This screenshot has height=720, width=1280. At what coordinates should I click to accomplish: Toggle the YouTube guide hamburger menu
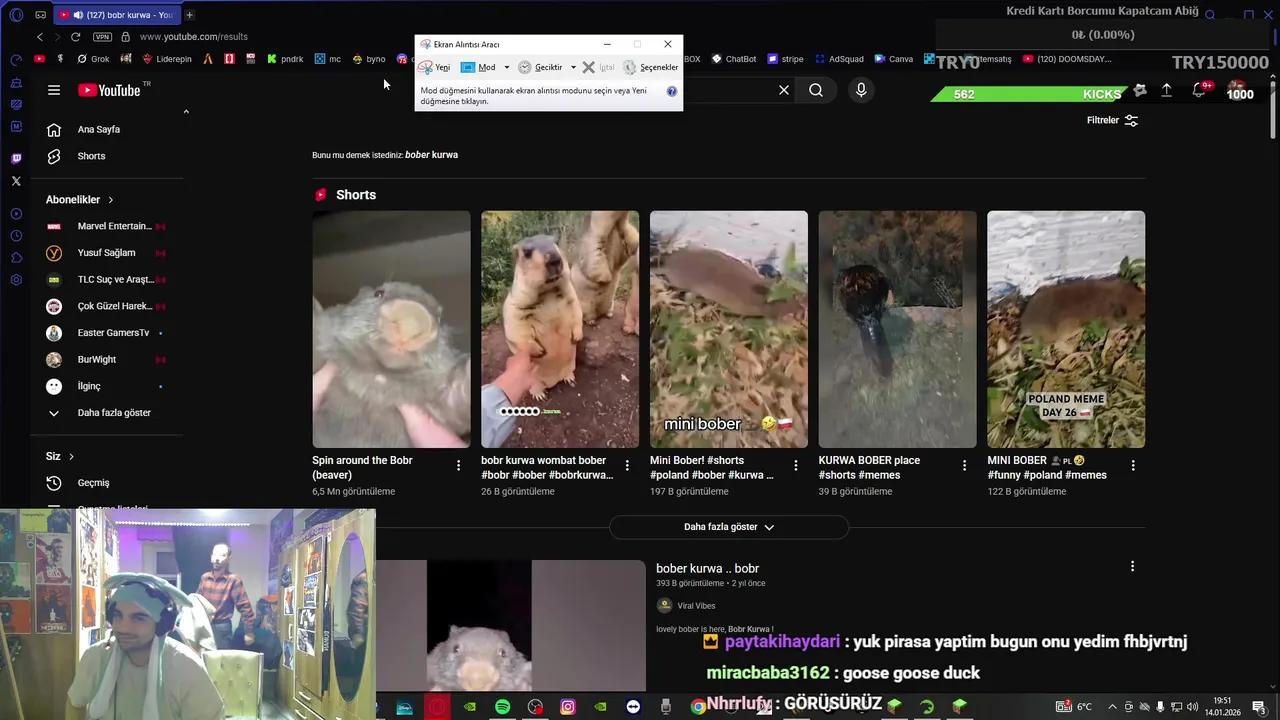click(x=54, y=90)
